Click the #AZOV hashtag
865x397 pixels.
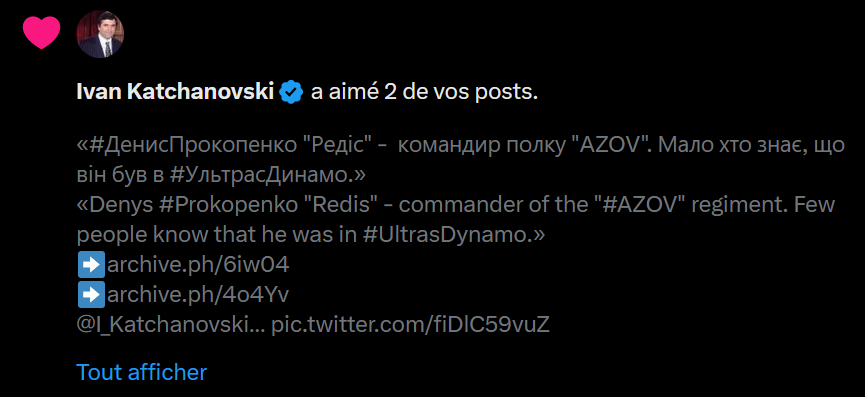(x=637, y=206)
